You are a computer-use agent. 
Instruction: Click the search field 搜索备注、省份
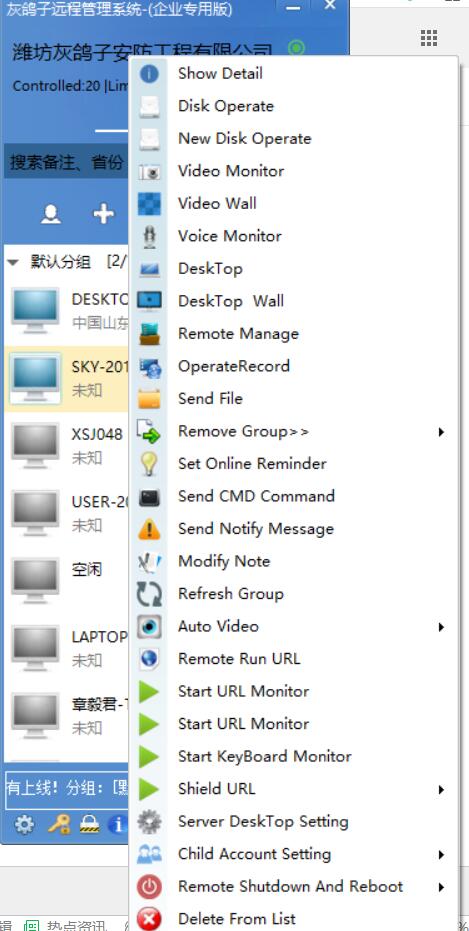[x=66, y=162]
